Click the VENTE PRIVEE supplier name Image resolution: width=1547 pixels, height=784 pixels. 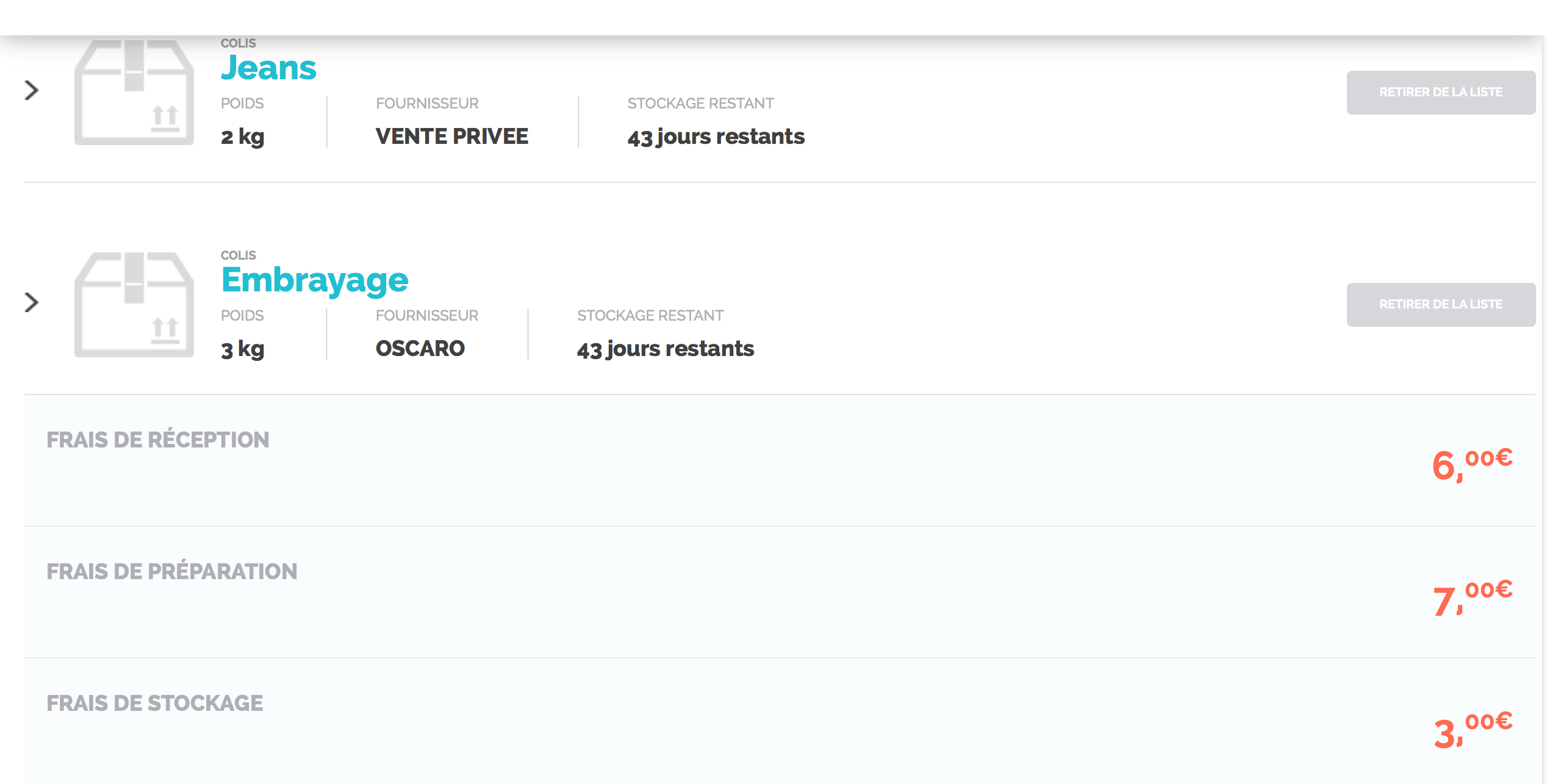point(451,137)
